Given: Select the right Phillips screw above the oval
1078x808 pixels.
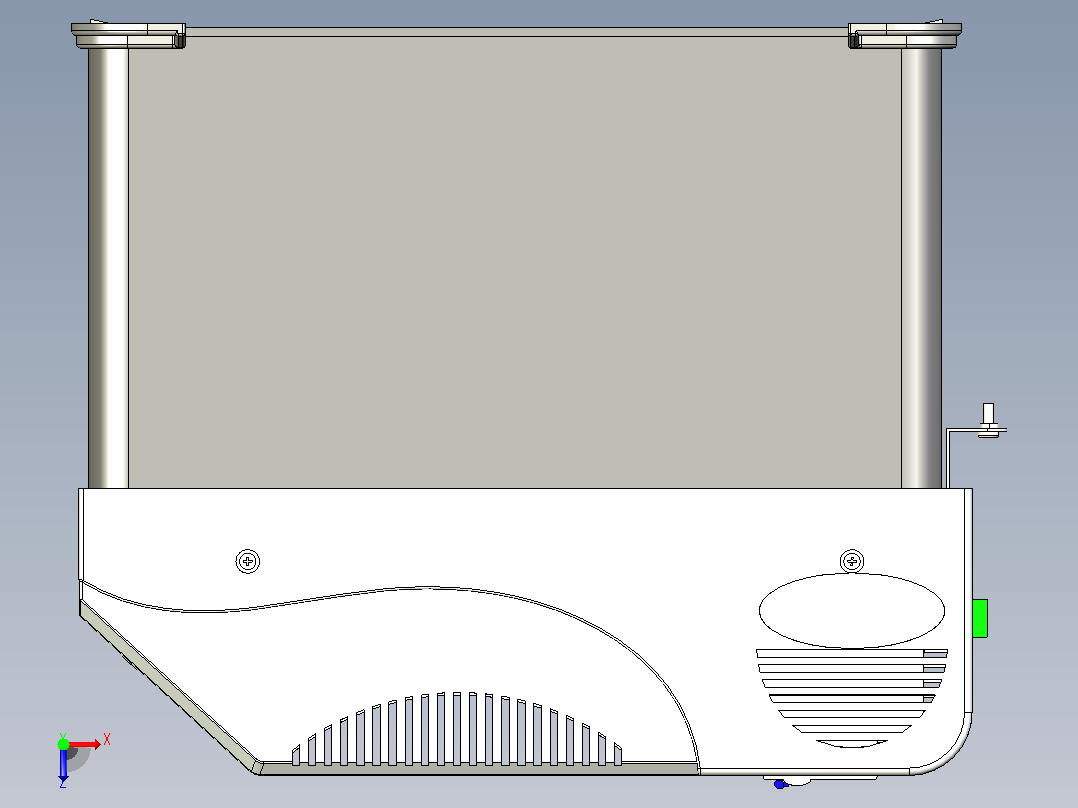Looking at the screenshot, I should pos(852,561).
